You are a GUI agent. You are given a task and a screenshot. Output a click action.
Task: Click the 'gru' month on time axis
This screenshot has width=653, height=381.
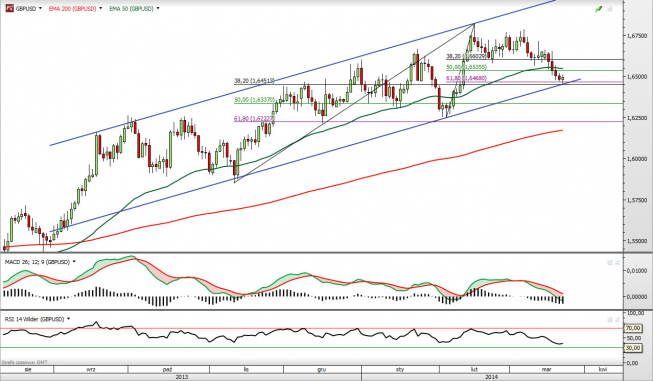point(322,369)
